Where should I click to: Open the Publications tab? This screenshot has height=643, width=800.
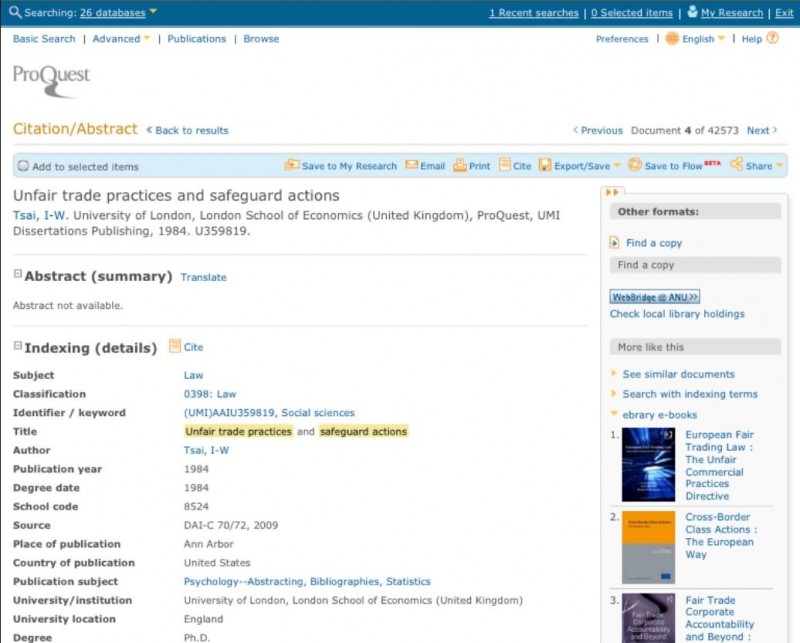196,39
